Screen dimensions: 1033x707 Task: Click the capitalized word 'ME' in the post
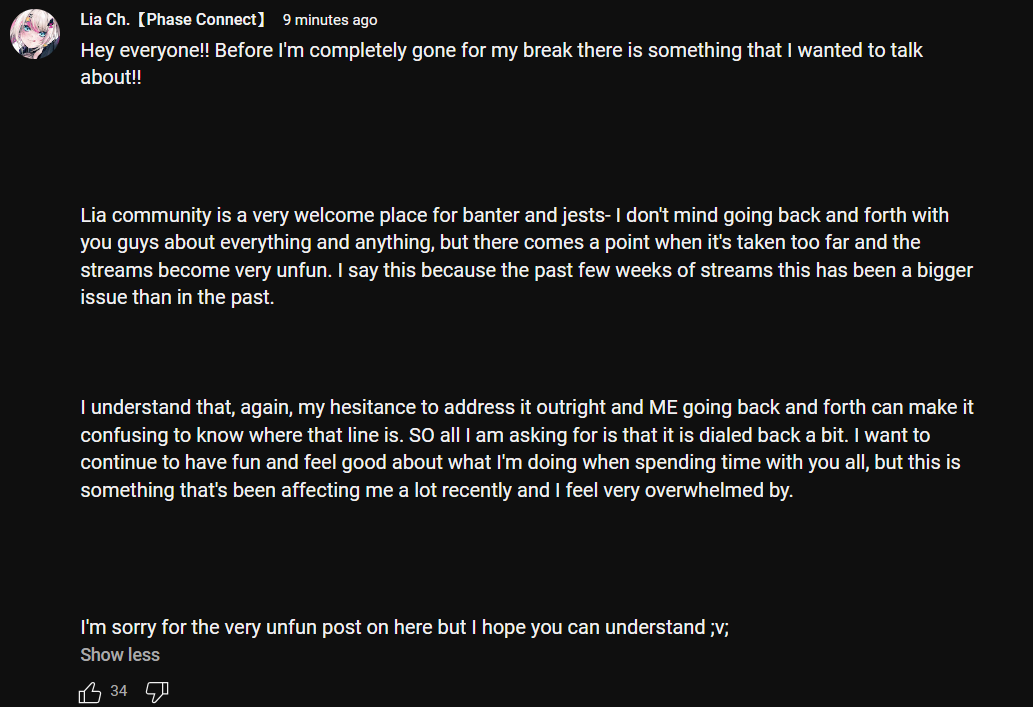(664, 408)
